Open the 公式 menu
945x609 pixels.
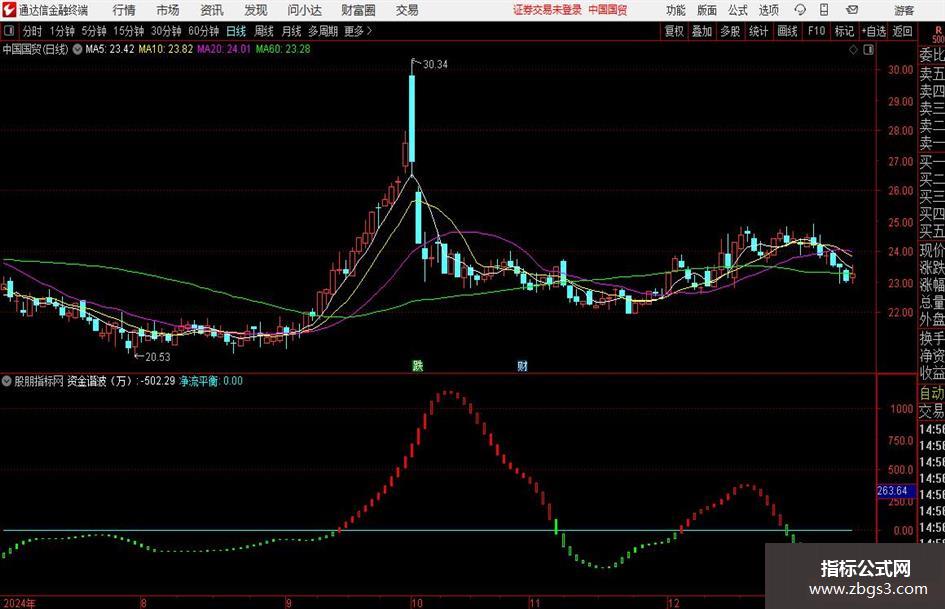[737, 10]
